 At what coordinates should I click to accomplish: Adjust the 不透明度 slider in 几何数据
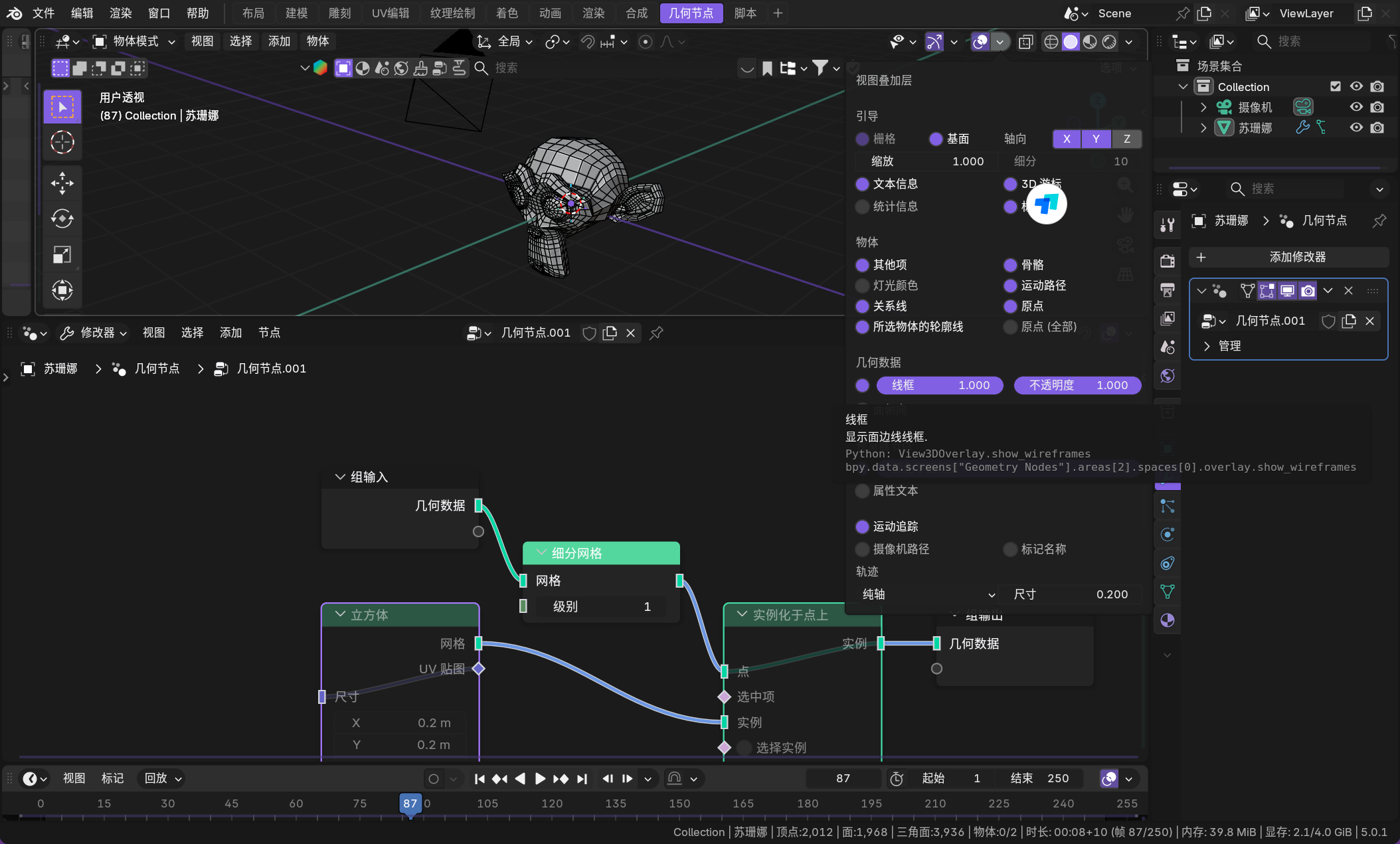point(1077,385)
